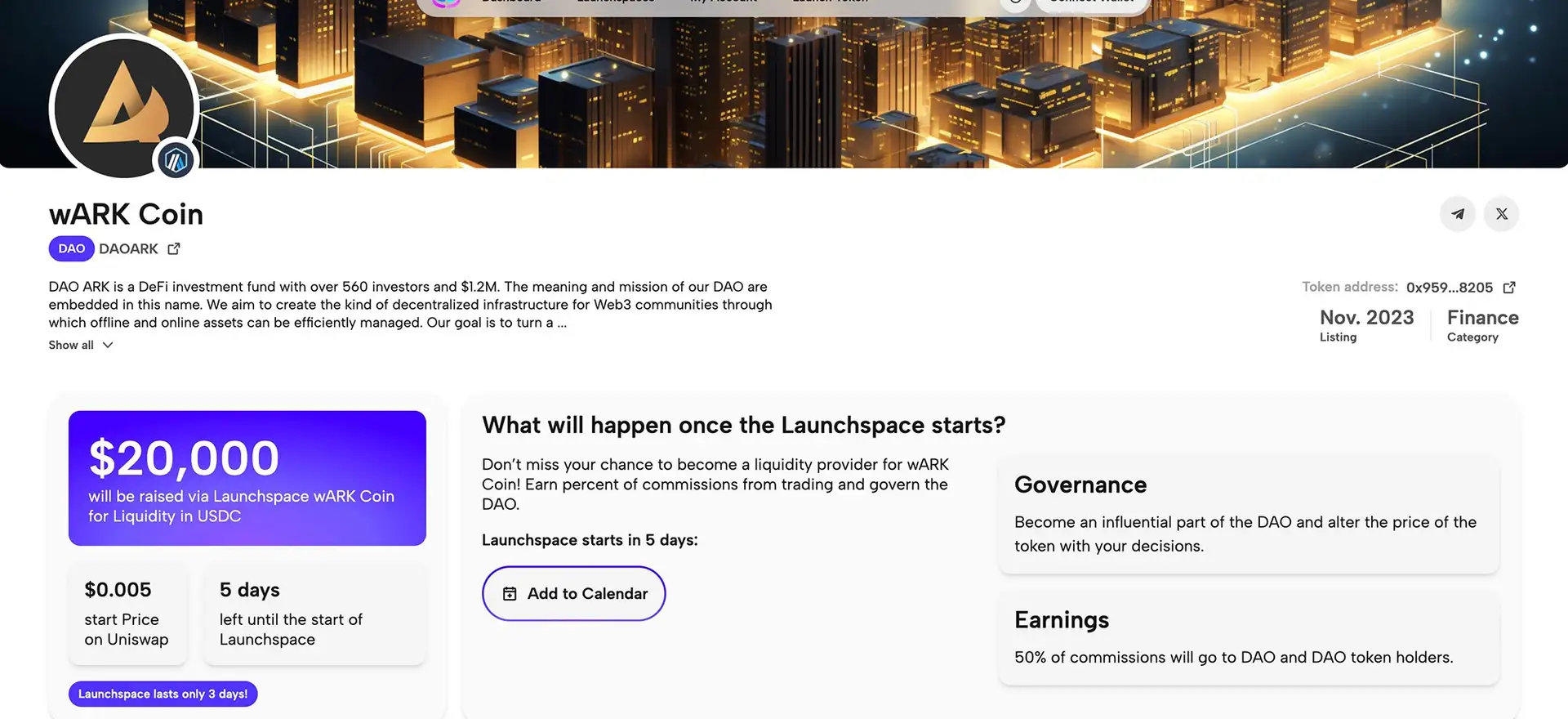Click the Governance info card
Image resolution: width=1568 pixels, height=719 pixels.
tap(1248, 514)
